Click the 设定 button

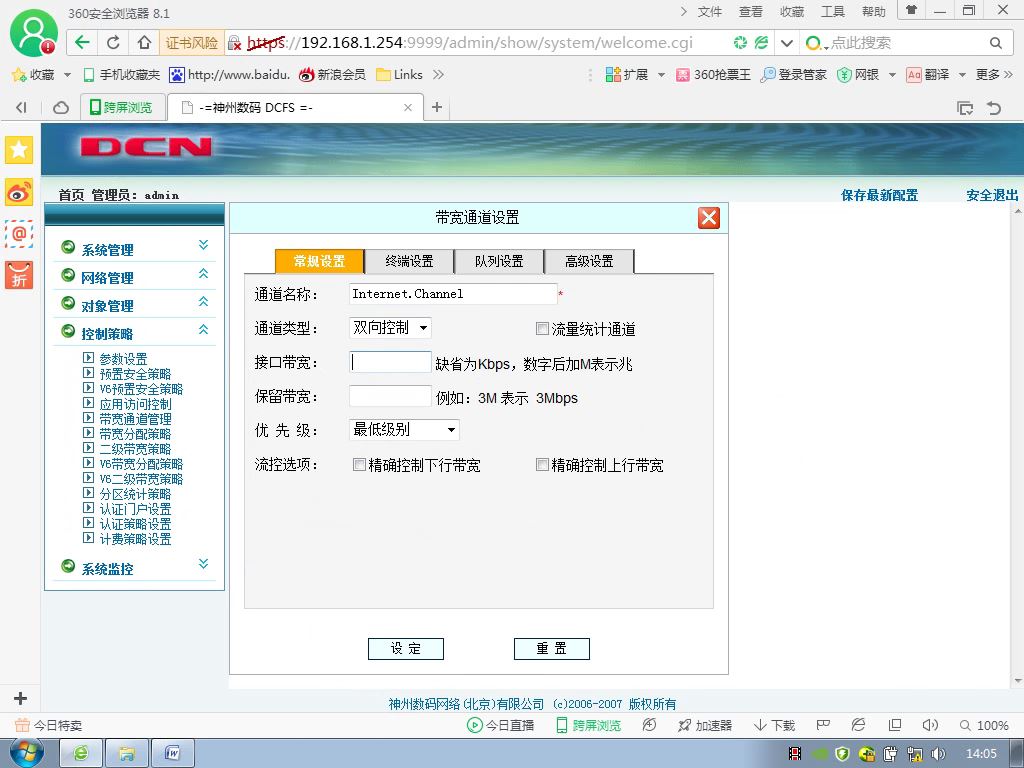pos(406,648)
